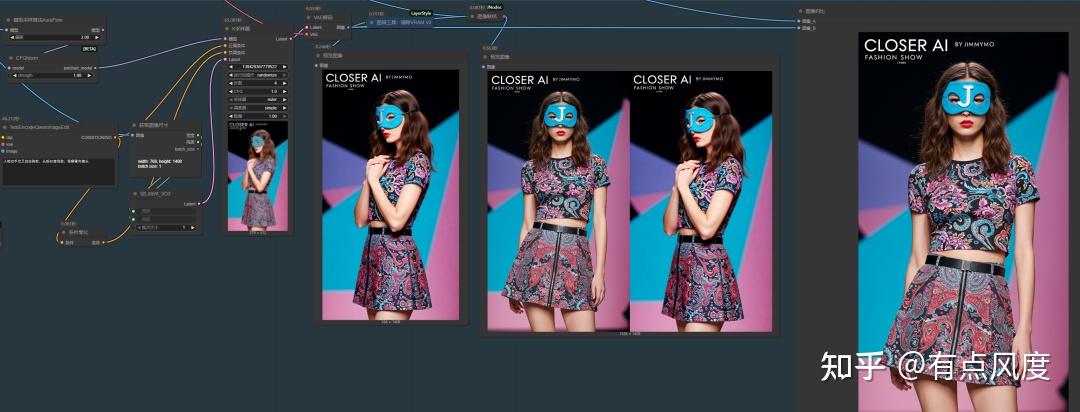Collapse the CFGNorm node via title dot
The image size is (1080, 412).
point(10,59)
